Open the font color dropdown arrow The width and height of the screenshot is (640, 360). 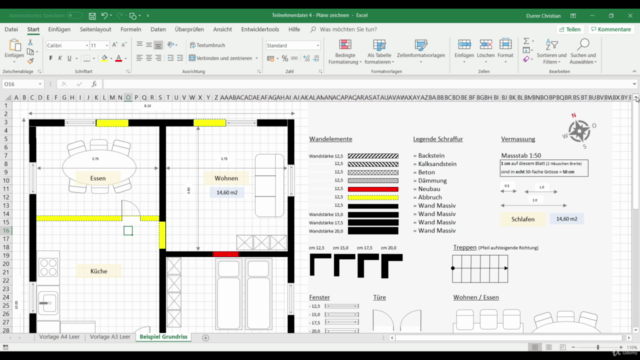(125, 59)
